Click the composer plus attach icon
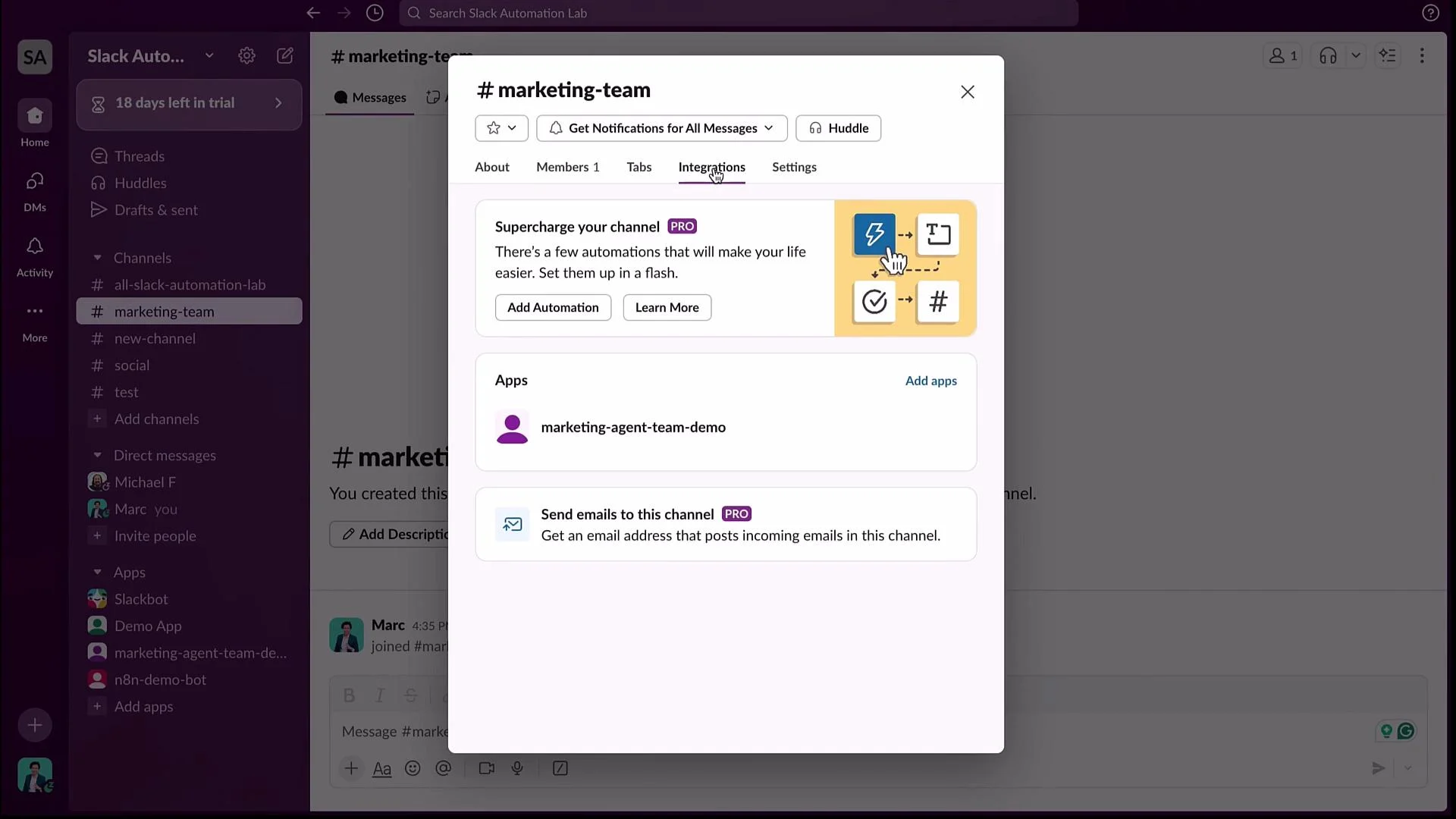Image resolution: width=1456 pixels, height=819 pixels. coord(351,768)
